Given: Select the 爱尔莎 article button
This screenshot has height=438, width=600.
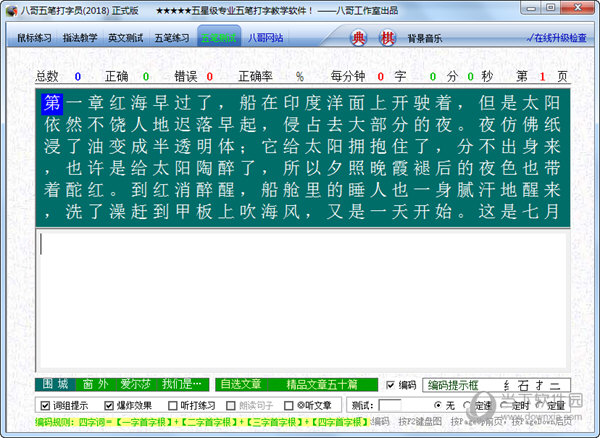Looking at the screenshot, I should (136, 384).
